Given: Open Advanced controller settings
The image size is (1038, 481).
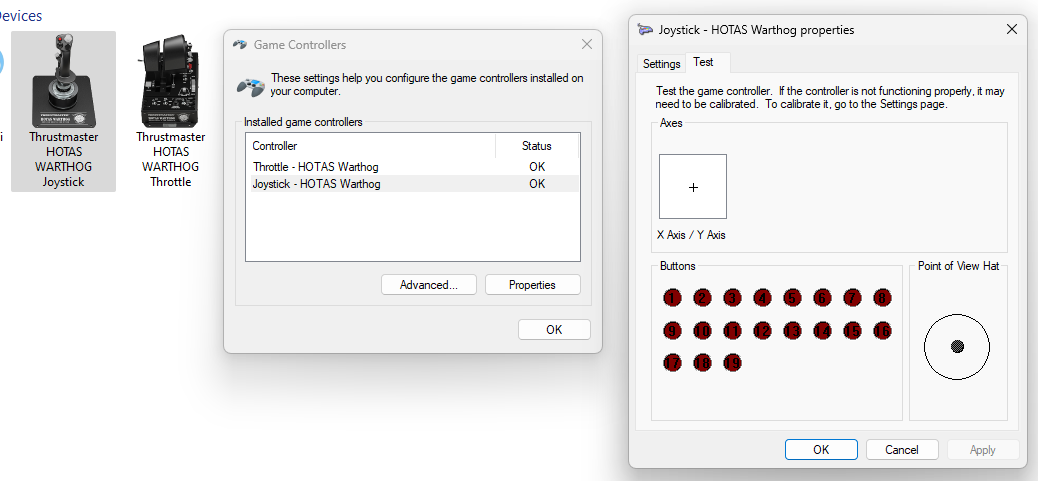Looking at the screenshot, I should point(429,284).
